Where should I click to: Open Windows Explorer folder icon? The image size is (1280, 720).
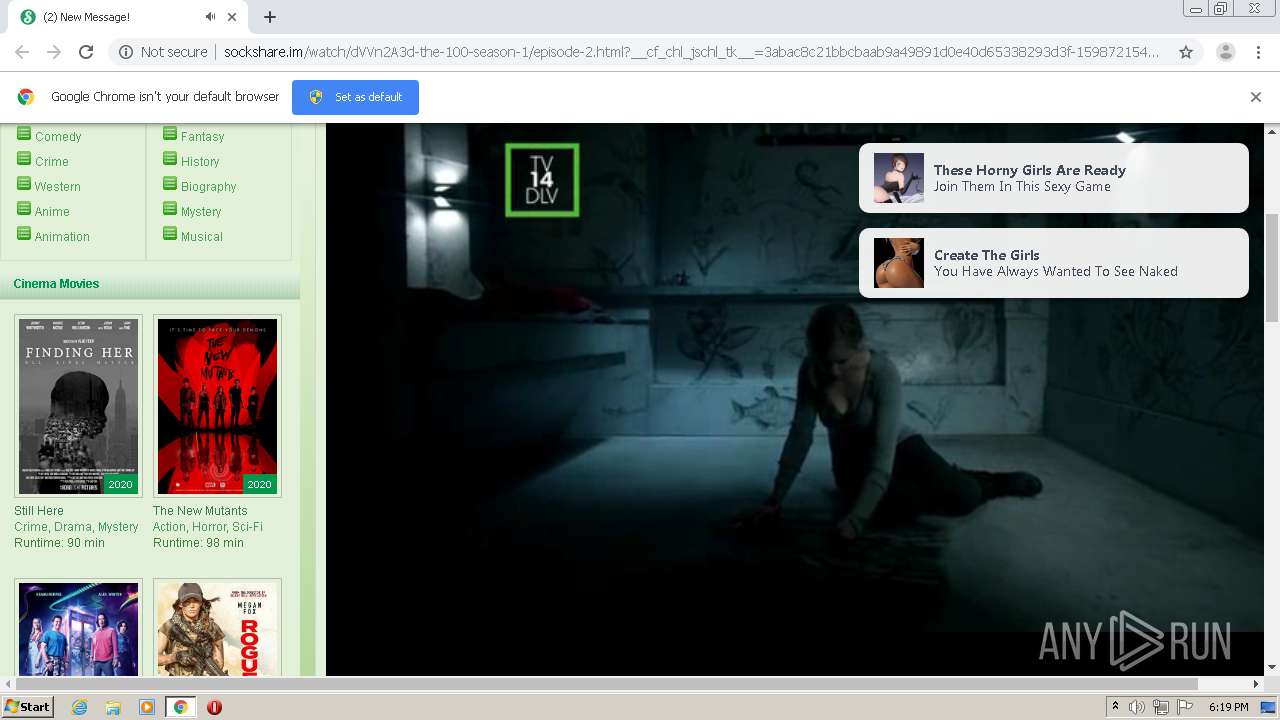point(113,707)
